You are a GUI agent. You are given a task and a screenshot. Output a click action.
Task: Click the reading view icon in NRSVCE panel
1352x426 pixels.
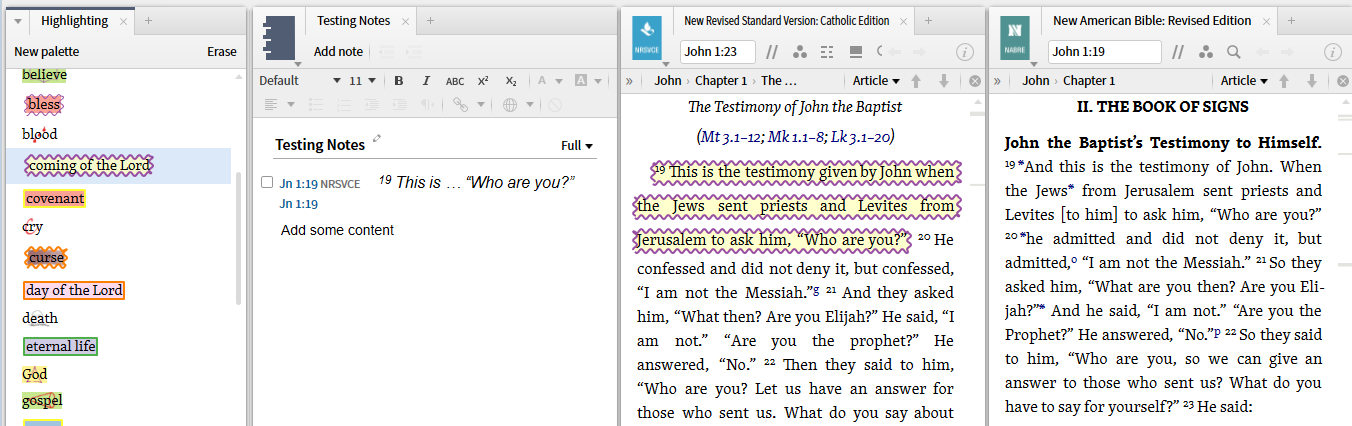[856, 52]
